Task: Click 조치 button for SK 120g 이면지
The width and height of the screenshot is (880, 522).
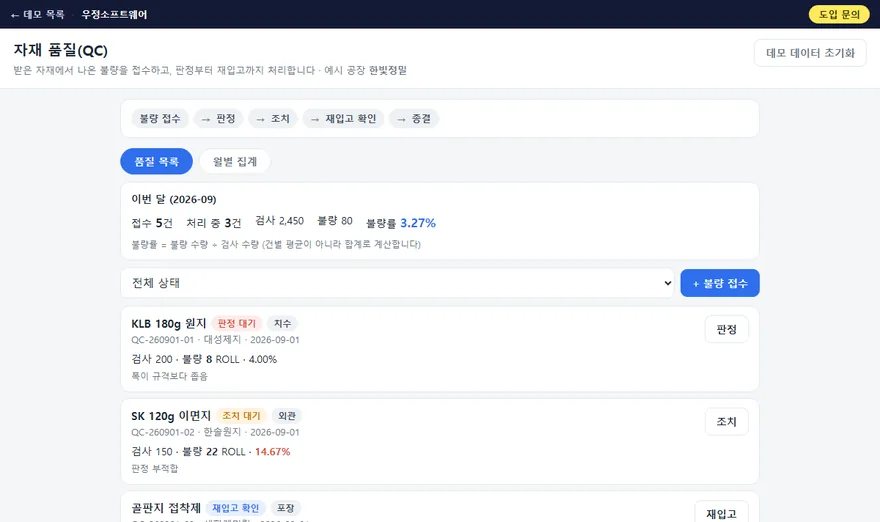Action: (726, 422)
